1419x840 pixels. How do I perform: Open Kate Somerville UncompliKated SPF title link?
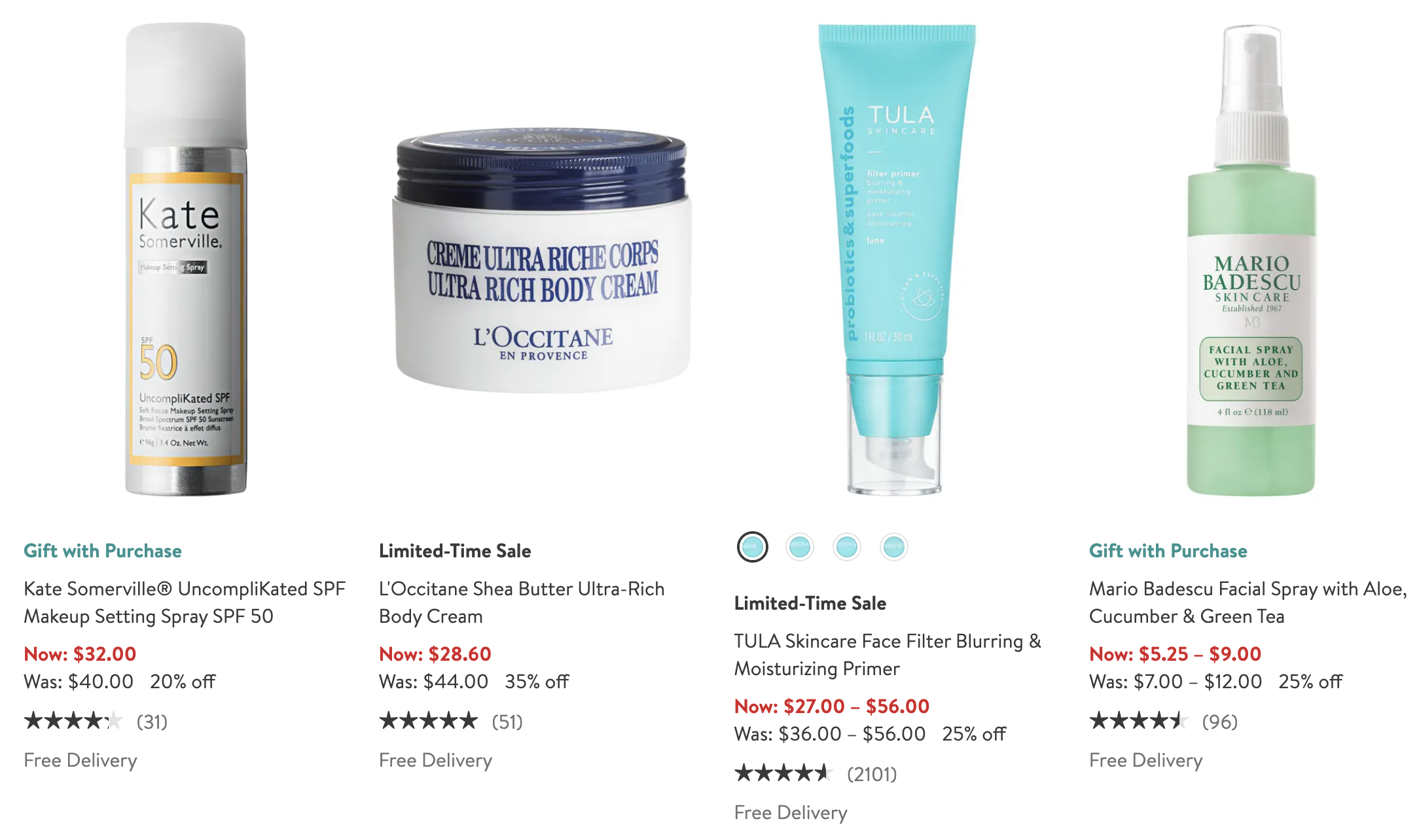[x=185, y=603]
